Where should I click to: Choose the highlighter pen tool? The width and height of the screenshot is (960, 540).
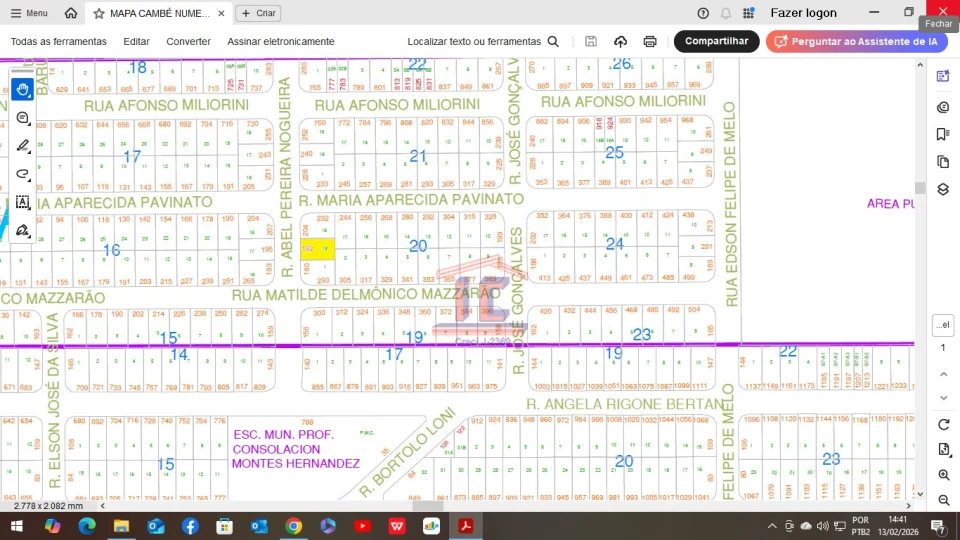pyautogui.click(x=23, y=146)
